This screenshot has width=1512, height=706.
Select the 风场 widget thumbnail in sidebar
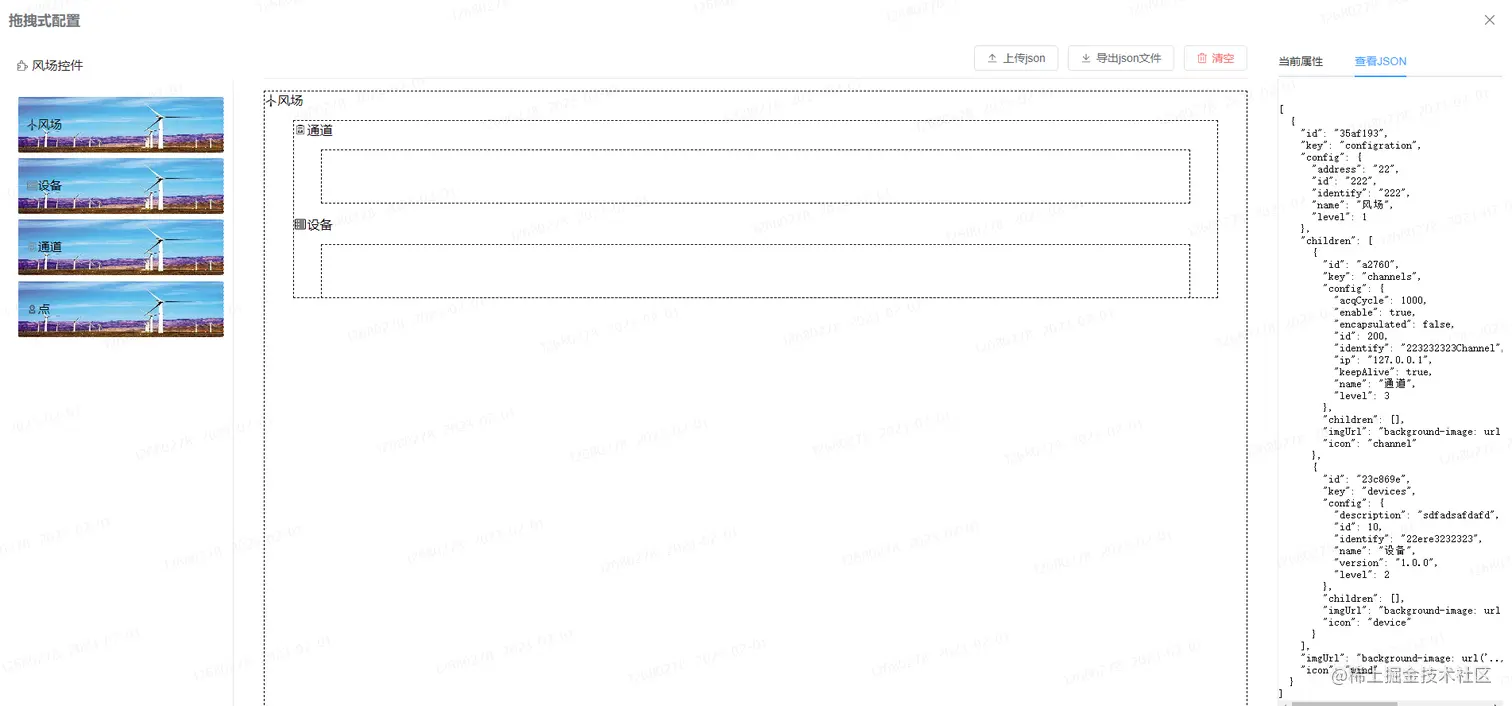click(x=121, y=124)
